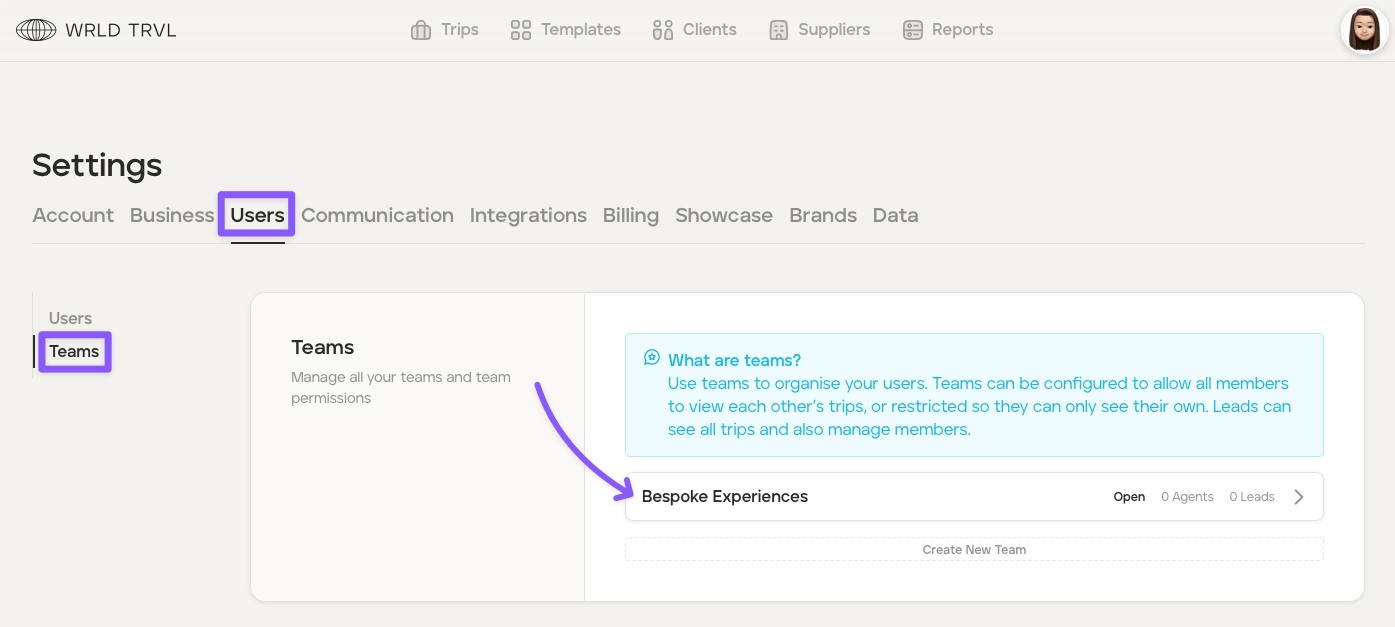Select the Data settings tab
Viewport: 1395px width, 627px height.
pos(895,215)
